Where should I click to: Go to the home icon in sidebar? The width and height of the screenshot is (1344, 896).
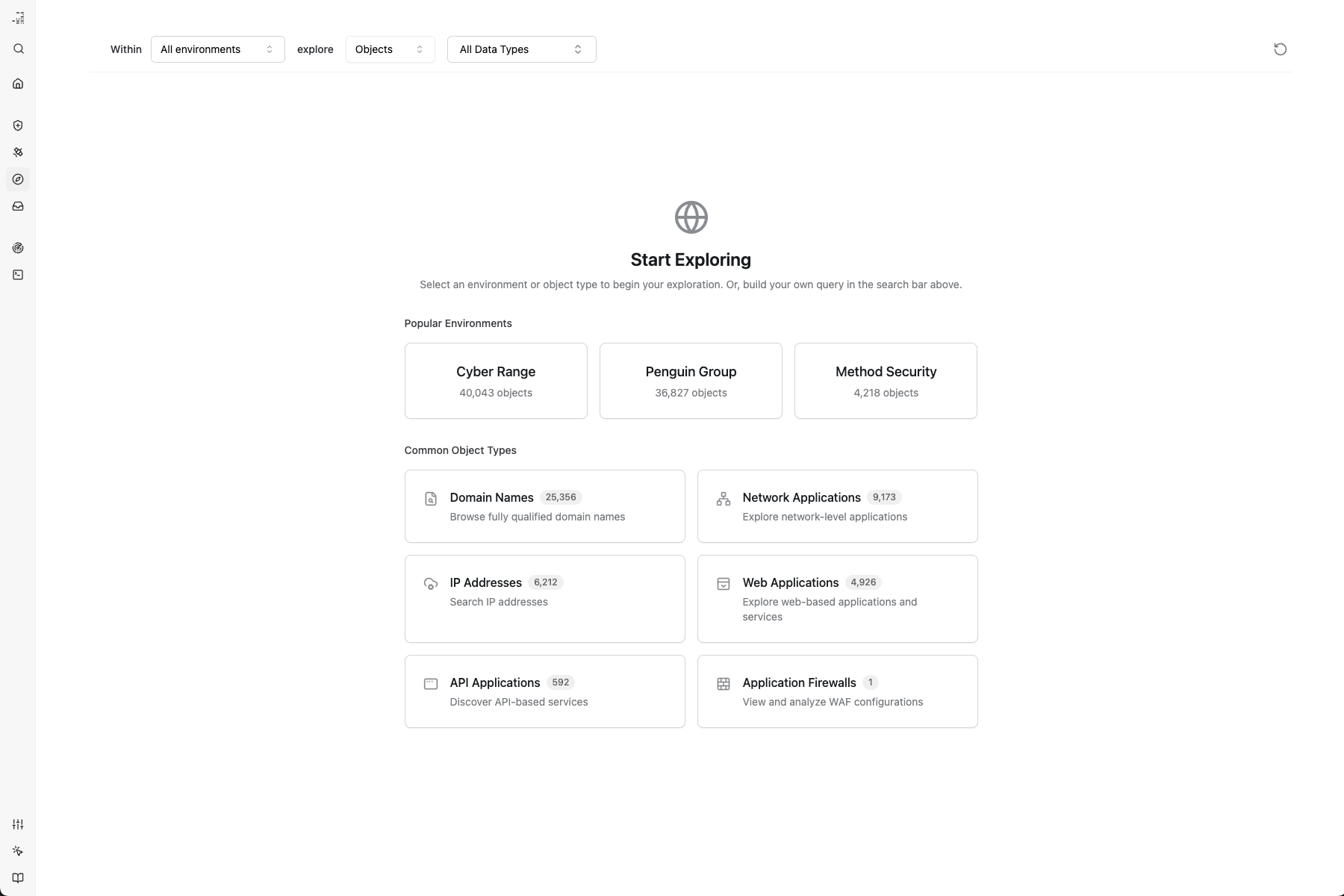(x=18, y=84)
